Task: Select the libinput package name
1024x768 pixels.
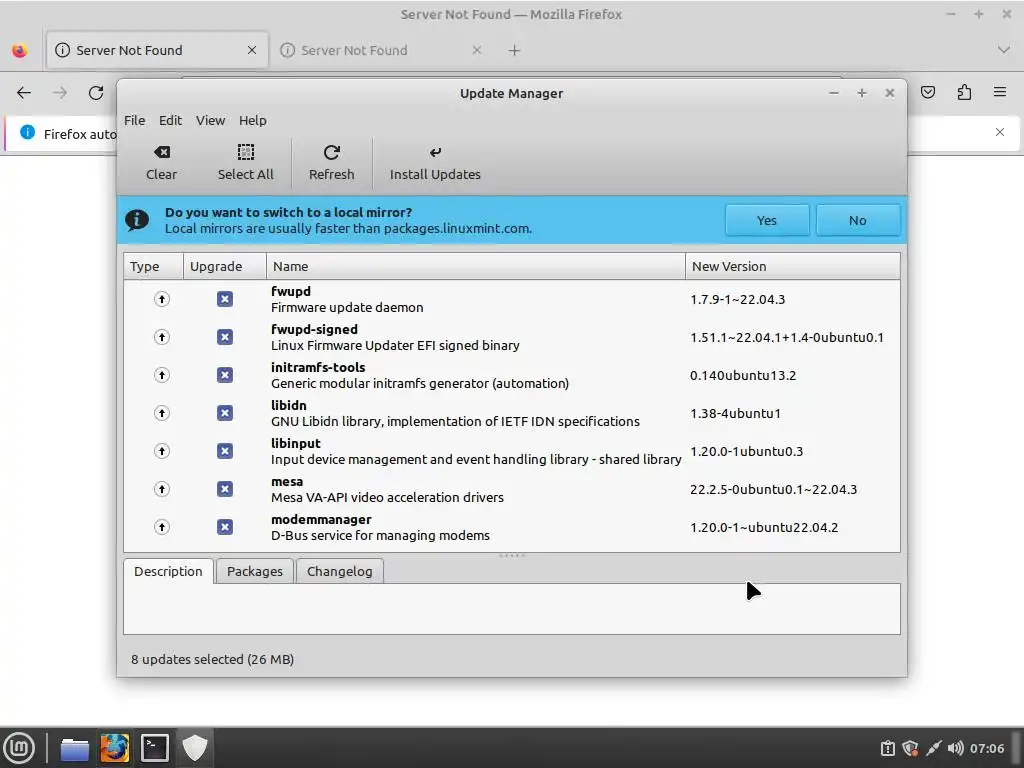Action: (x=296, y=443)
